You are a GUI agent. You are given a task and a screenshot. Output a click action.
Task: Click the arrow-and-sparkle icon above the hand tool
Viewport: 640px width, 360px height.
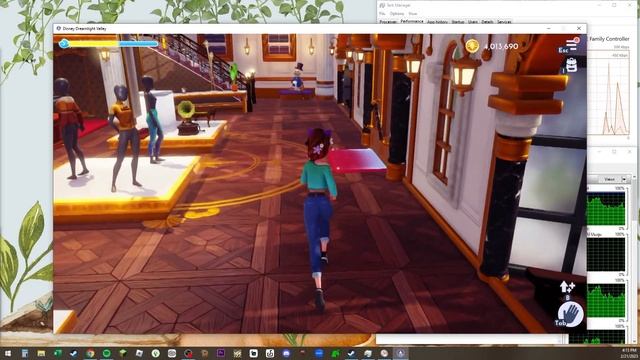click(x=567, y=287)
